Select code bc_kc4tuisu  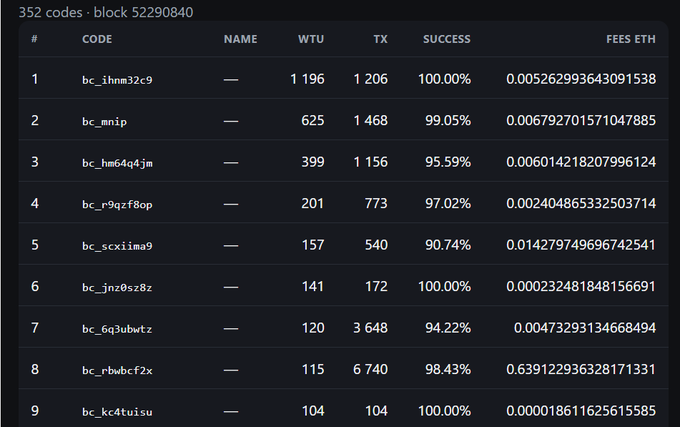(117, 412)
